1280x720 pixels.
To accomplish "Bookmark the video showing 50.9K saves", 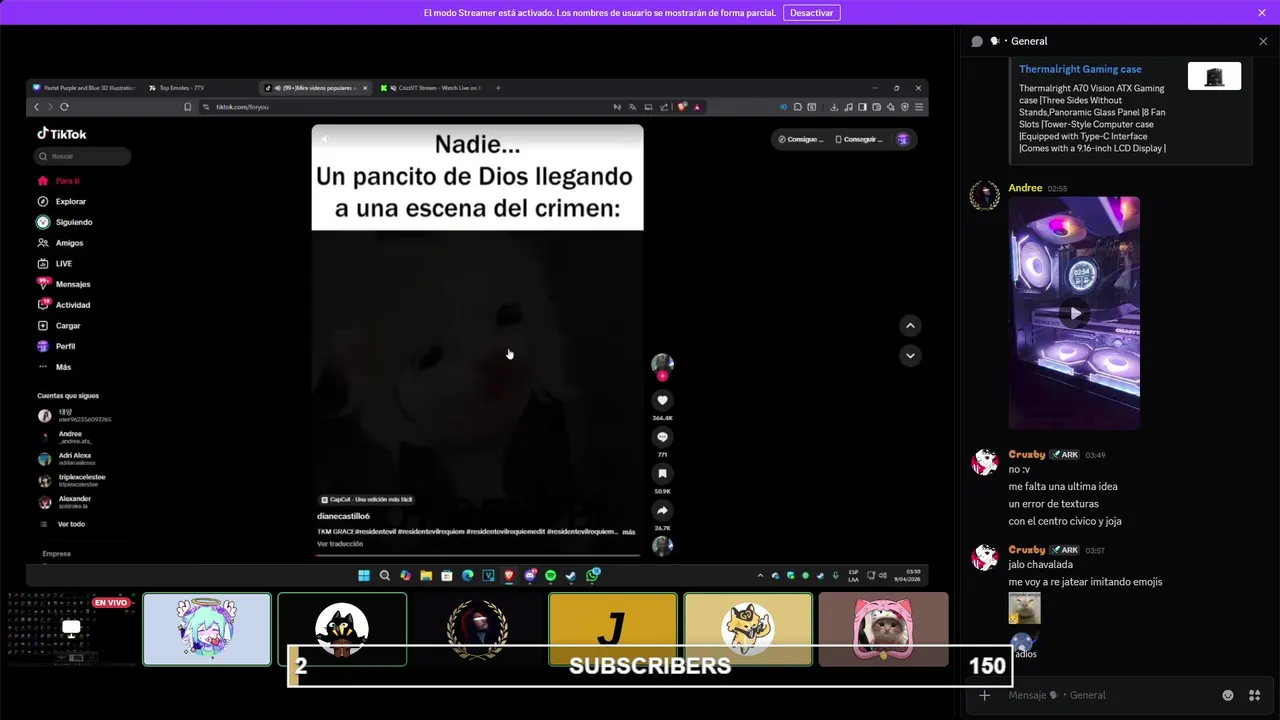I will (662, 474).
